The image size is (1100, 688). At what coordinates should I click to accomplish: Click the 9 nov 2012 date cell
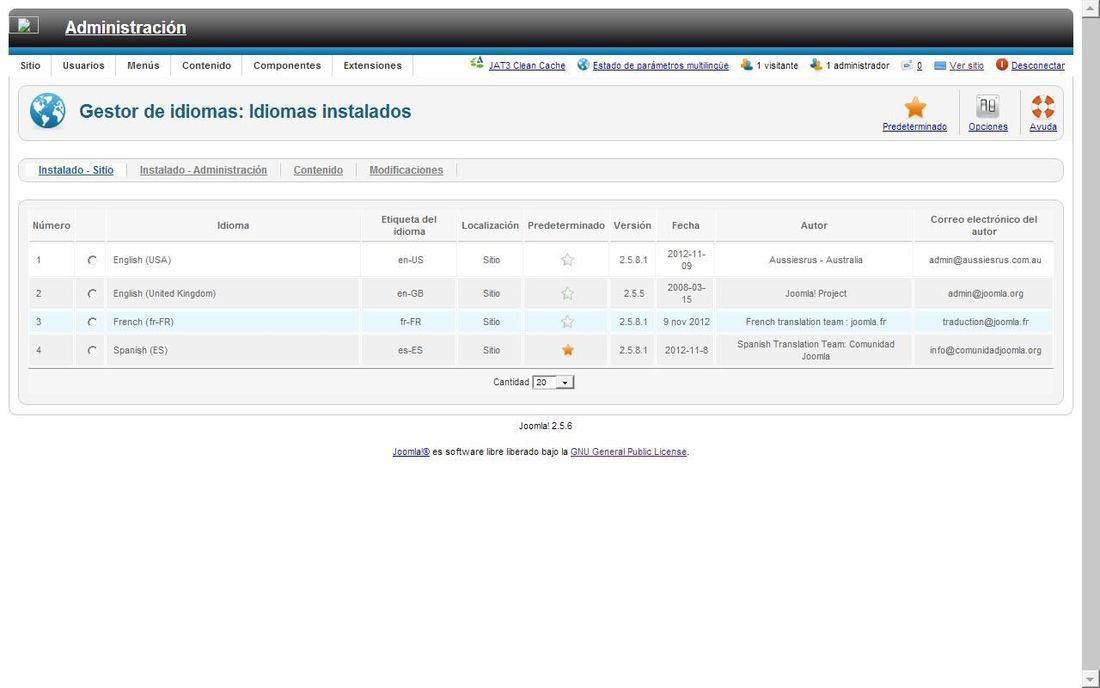(x=686, y=322)
